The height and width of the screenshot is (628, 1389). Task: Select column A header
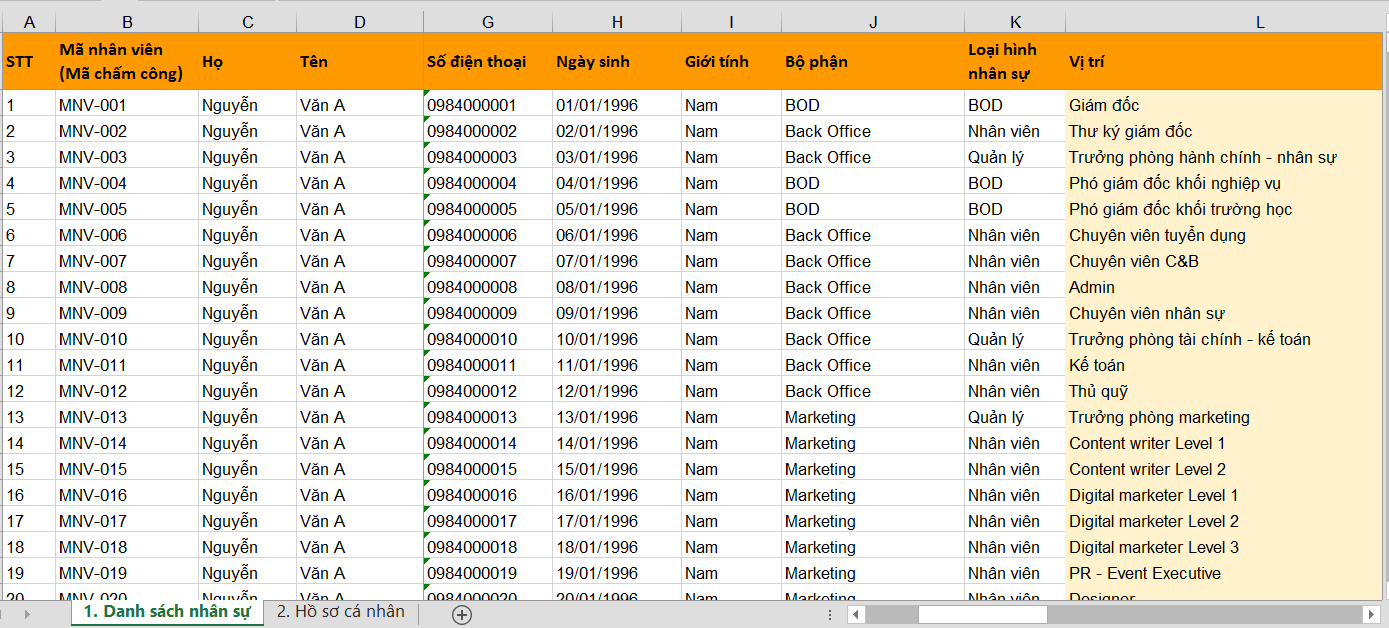(x=28, y=22)
